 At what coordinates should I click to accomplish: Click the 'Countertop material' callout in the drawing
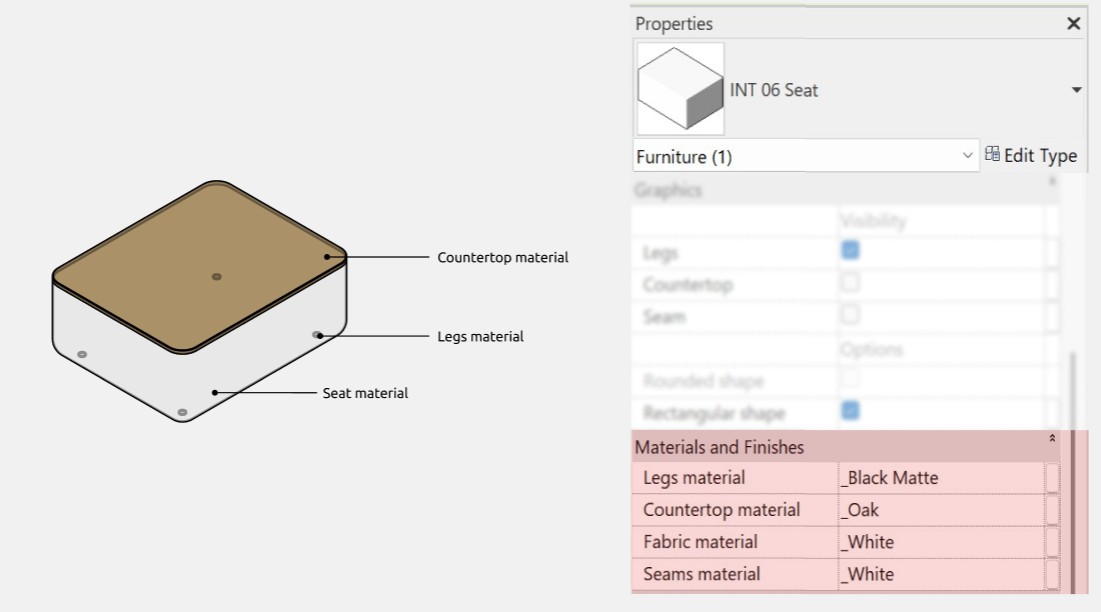[x=503, y=258]
